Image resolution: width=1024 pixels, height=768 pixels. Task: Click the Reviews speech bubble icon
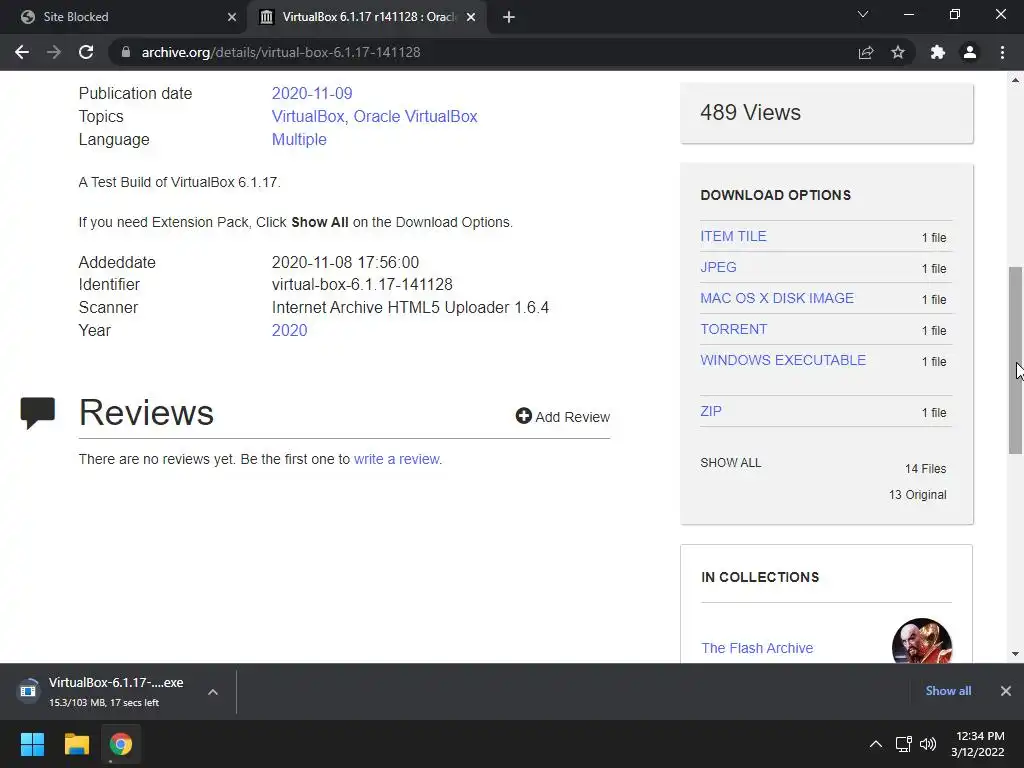point(38,413)
